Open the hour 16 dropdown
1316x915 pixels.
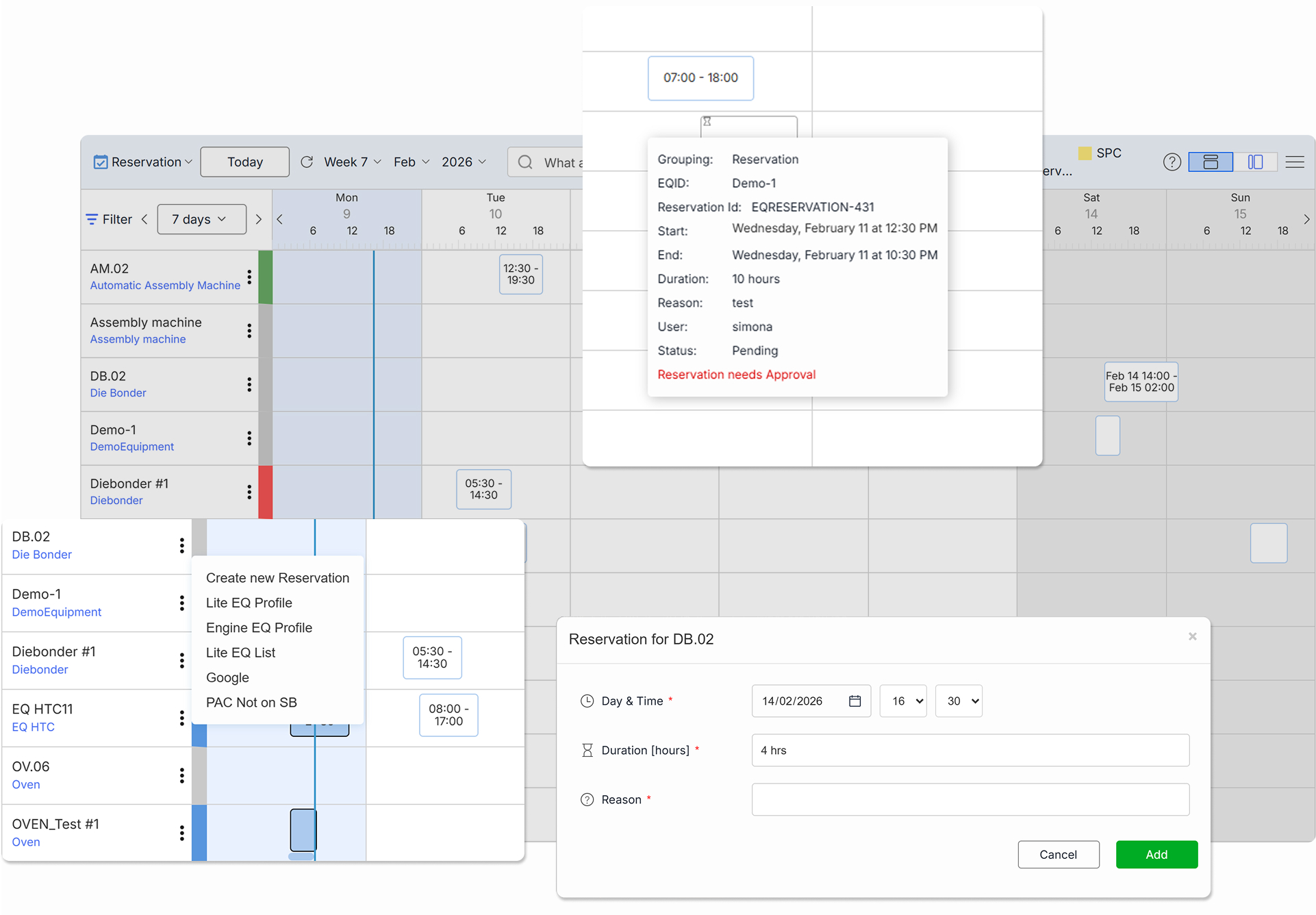click(x=902, y=701)
